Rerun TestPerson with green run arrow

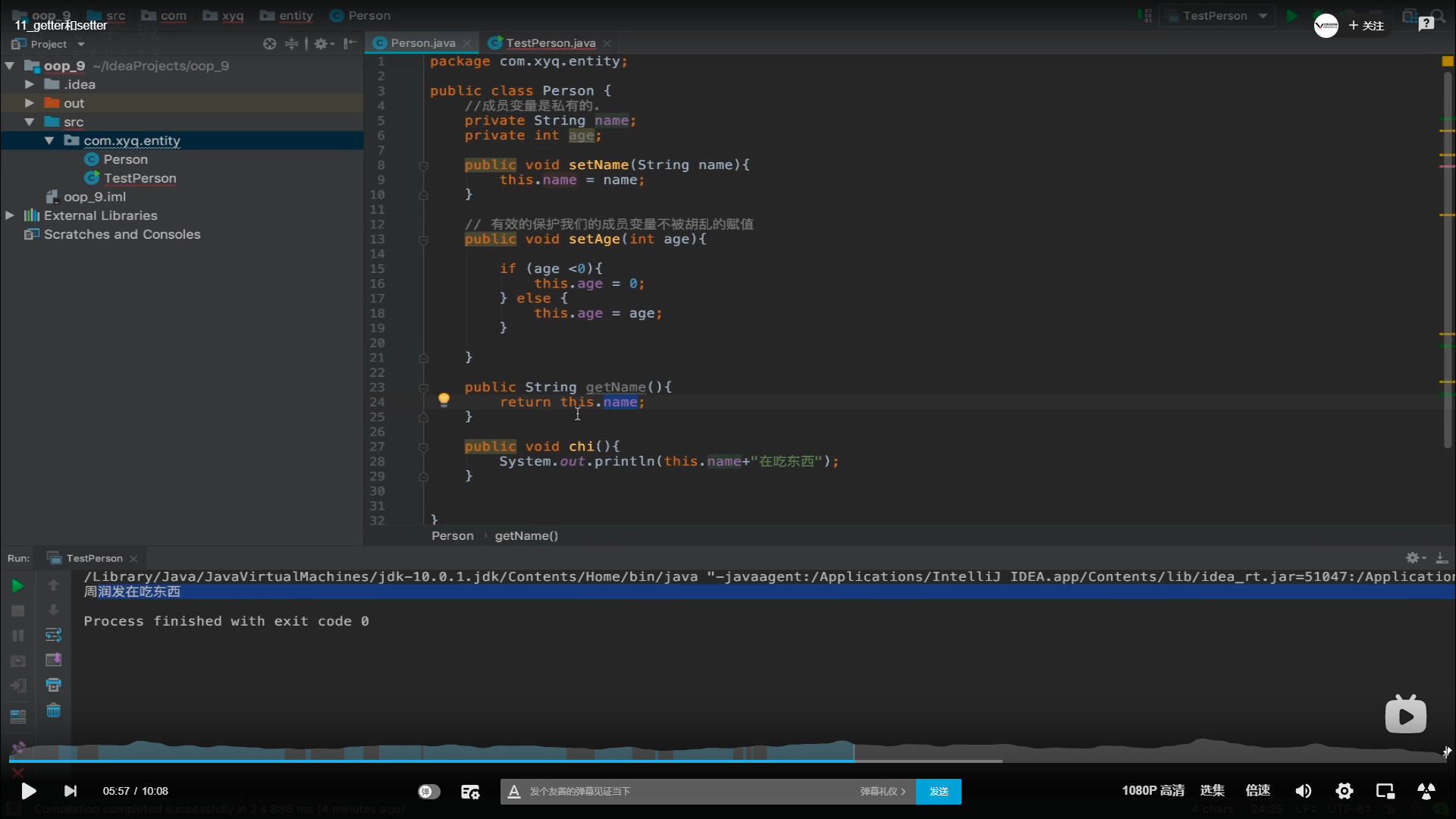pos(17,585)
